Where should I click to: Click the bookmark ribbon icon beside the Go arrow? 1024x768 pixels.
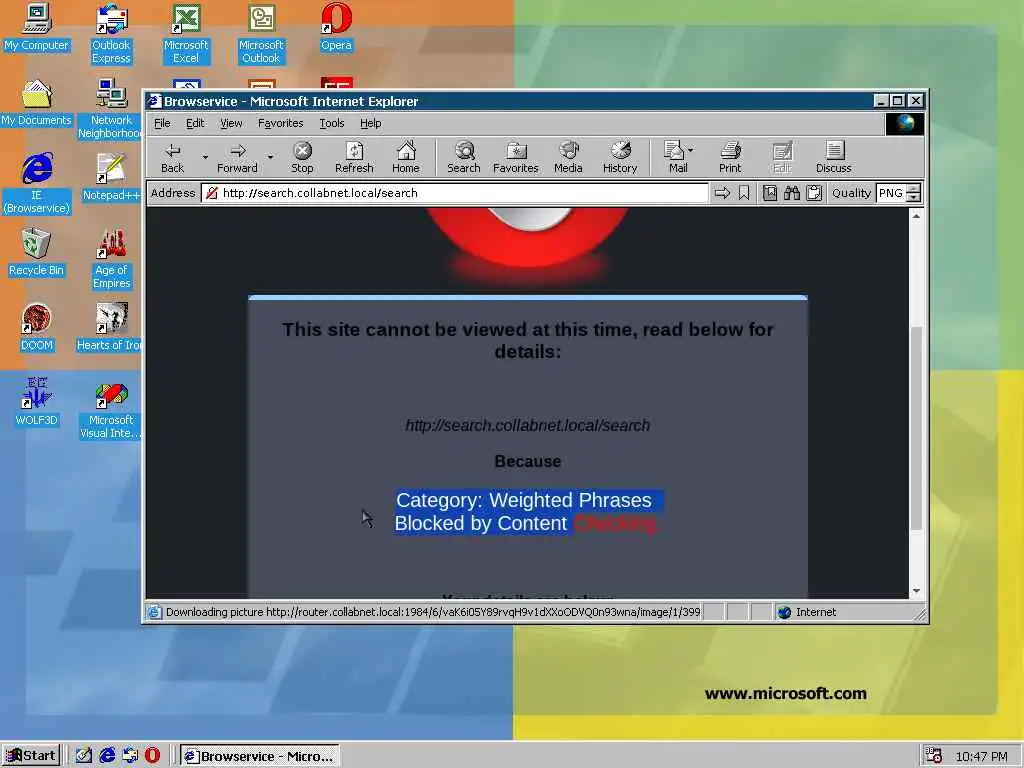tap(744, 193)
